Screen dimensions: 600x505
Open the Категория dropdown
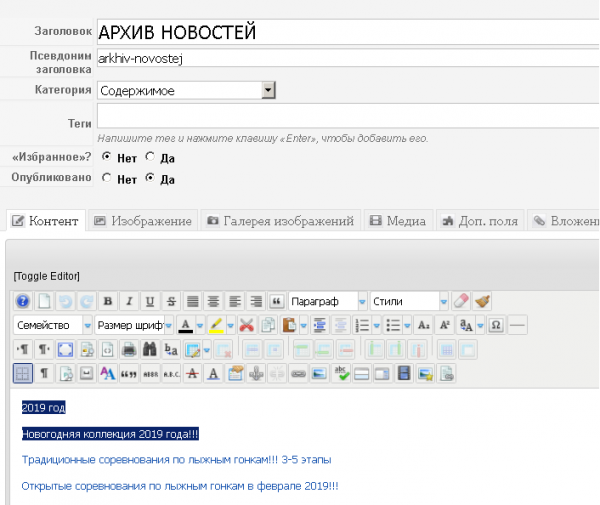tap(186, 91)
